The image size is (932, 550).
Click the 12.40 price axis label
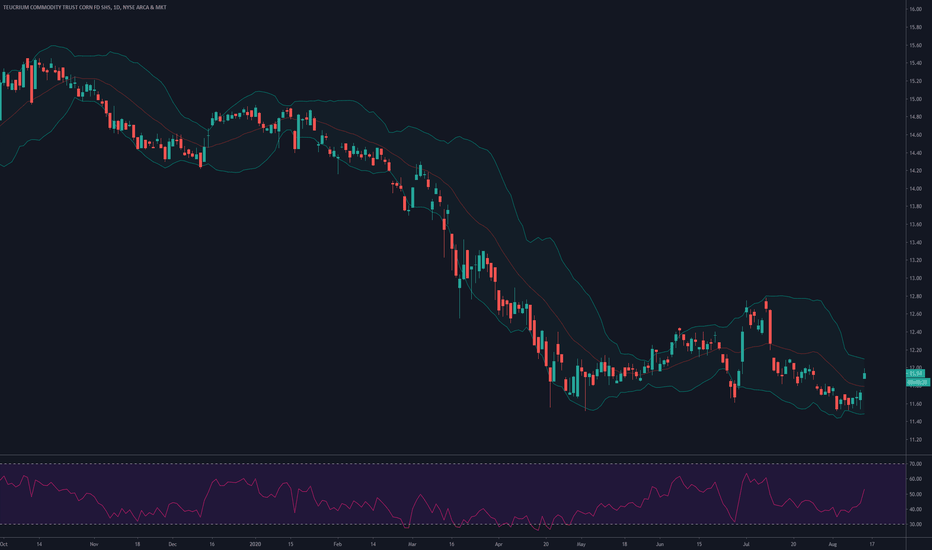(x=915, y=332)
